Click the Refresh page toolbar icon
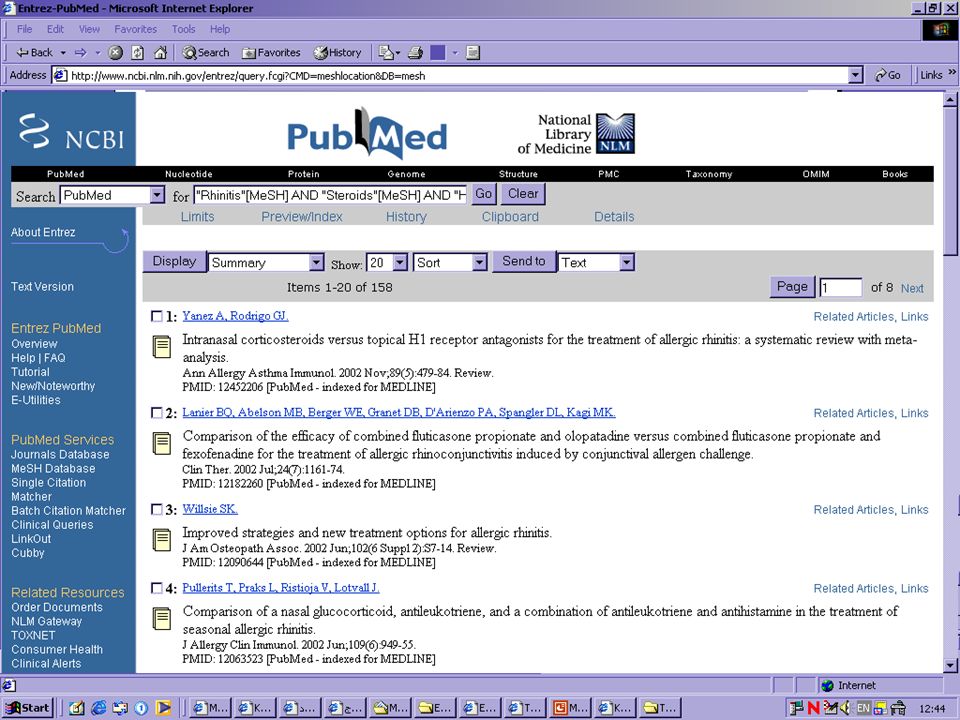This screenshot has width=960, height=720. tap(137, 53)
